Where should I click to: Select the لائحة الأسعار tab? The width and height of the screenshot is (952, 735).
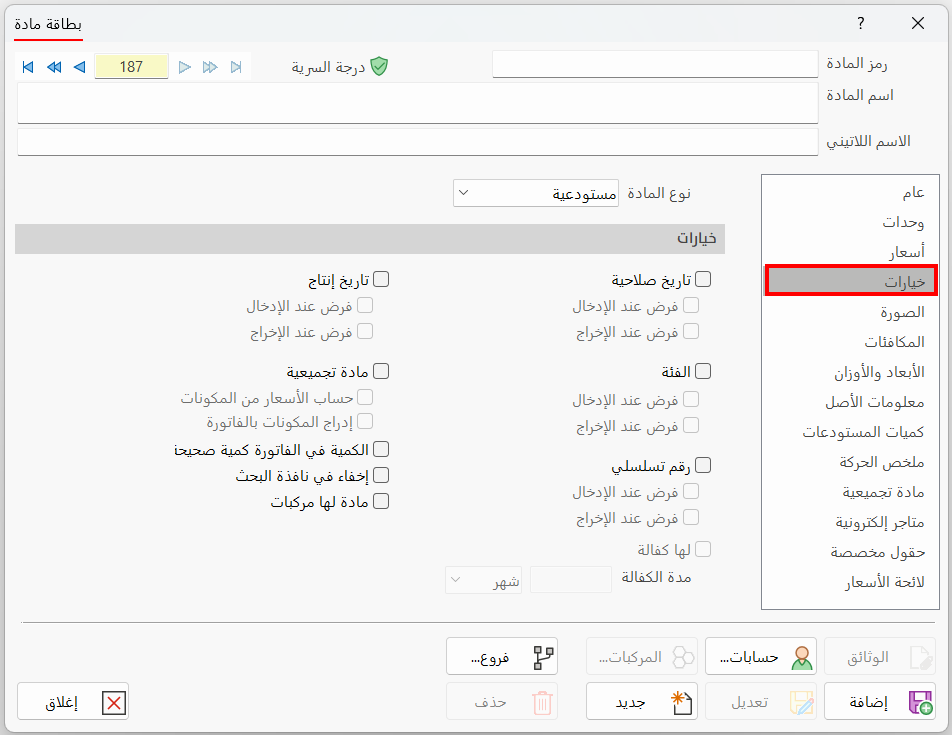point(850,582)
